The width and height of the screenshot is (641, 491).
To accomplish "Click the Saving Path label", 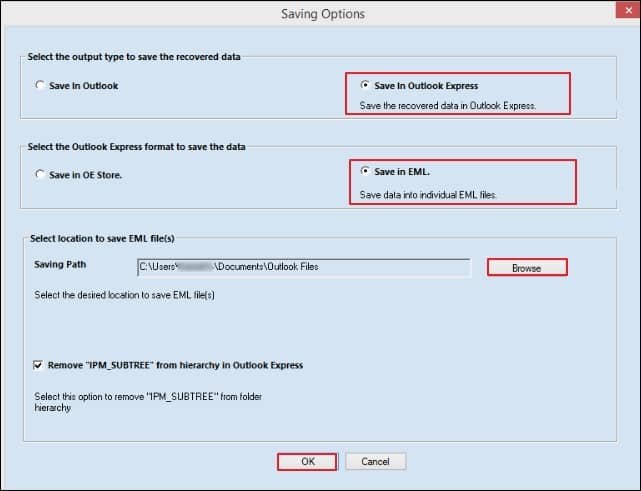I will pyautogui.click(x=63, y=267).
